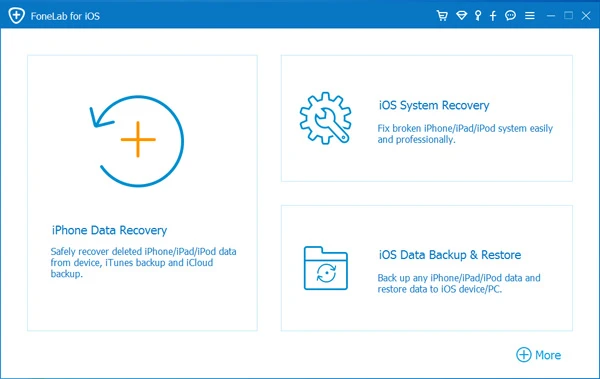
Task: Click the More link text
Action: (548, 355)
